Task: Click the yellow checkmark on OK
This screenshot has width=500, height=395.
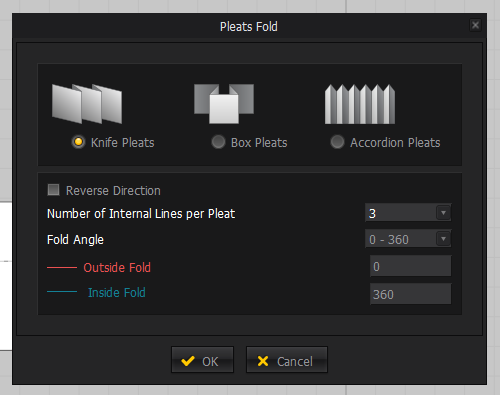Action: 188,361
